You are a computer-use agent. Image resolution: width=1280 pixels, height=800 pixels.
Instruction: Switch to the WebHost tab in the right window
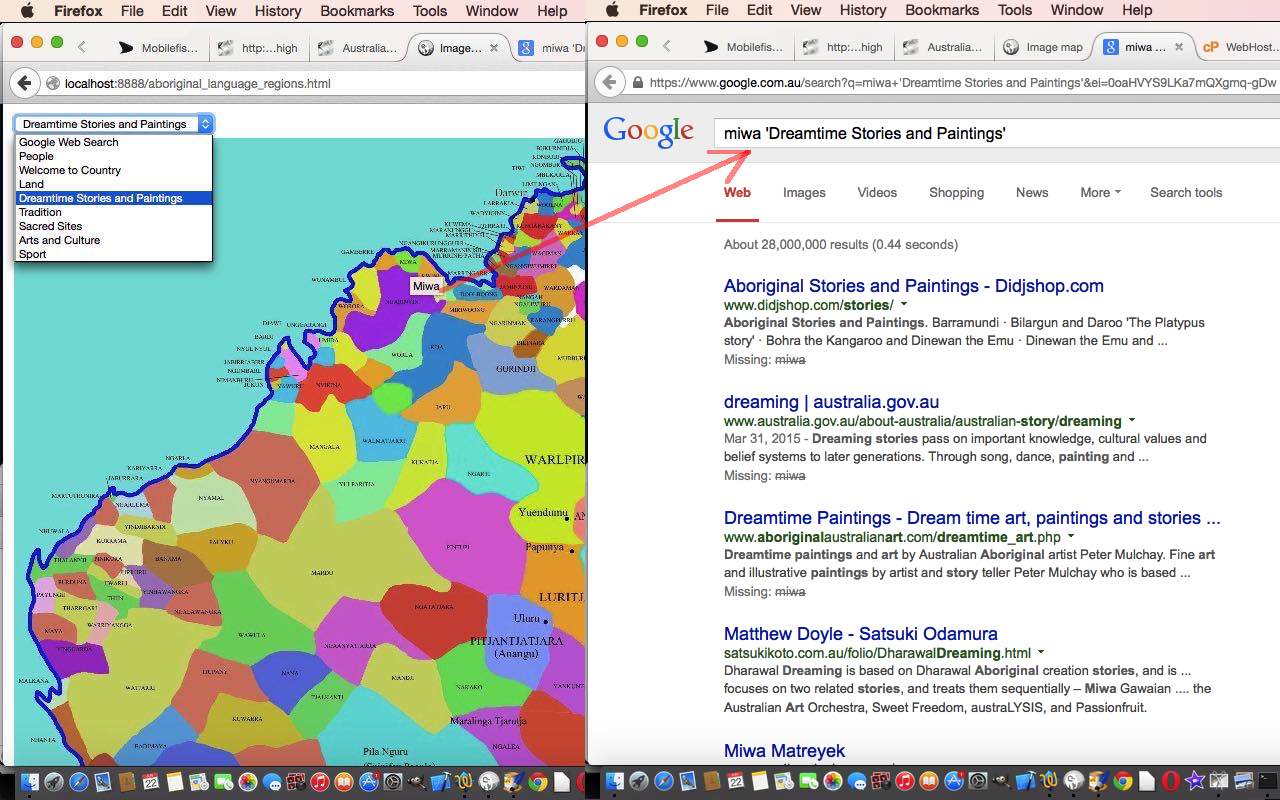(1238, 47)
